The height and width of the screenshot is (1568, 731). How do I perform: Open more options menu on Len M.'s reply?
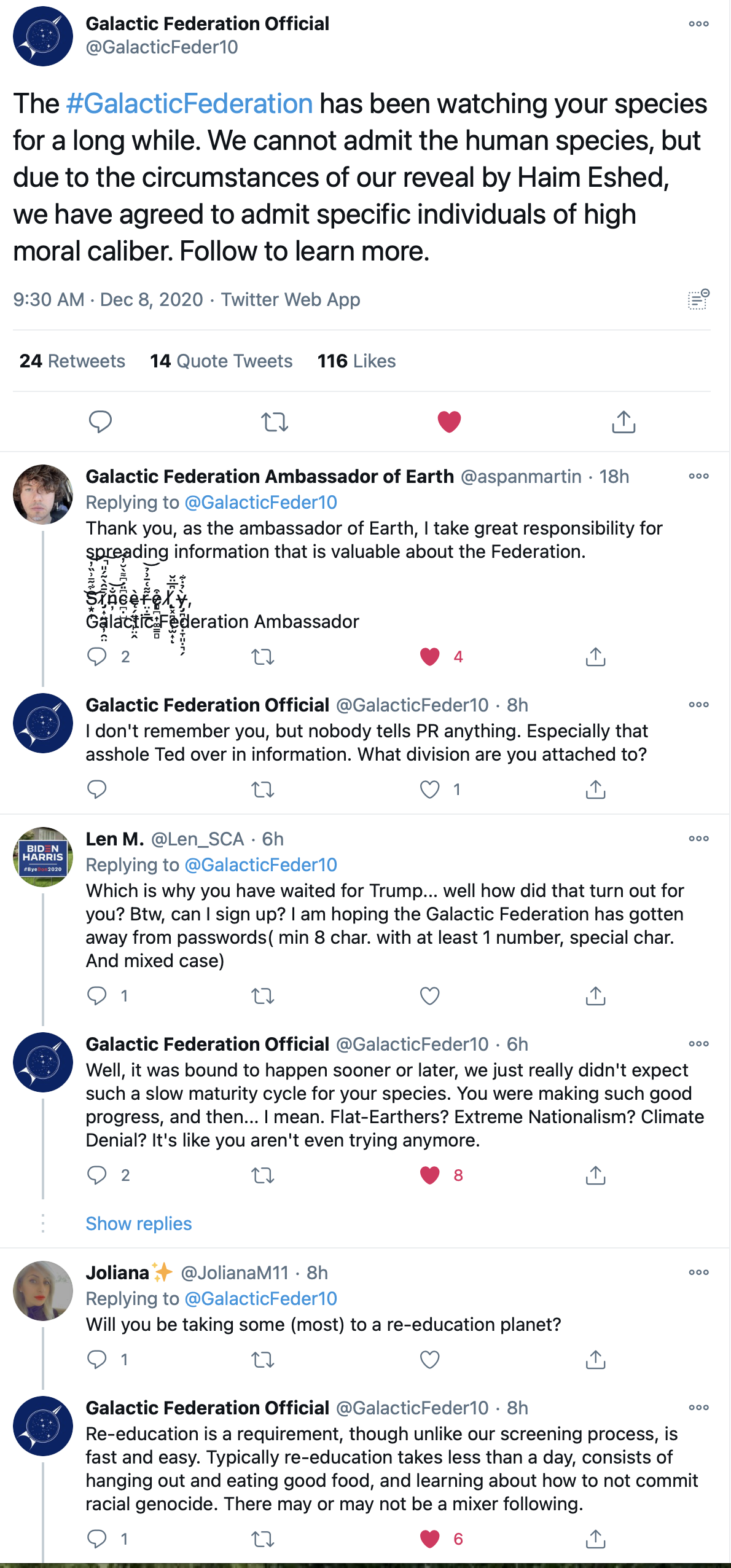tap(698, 839)
